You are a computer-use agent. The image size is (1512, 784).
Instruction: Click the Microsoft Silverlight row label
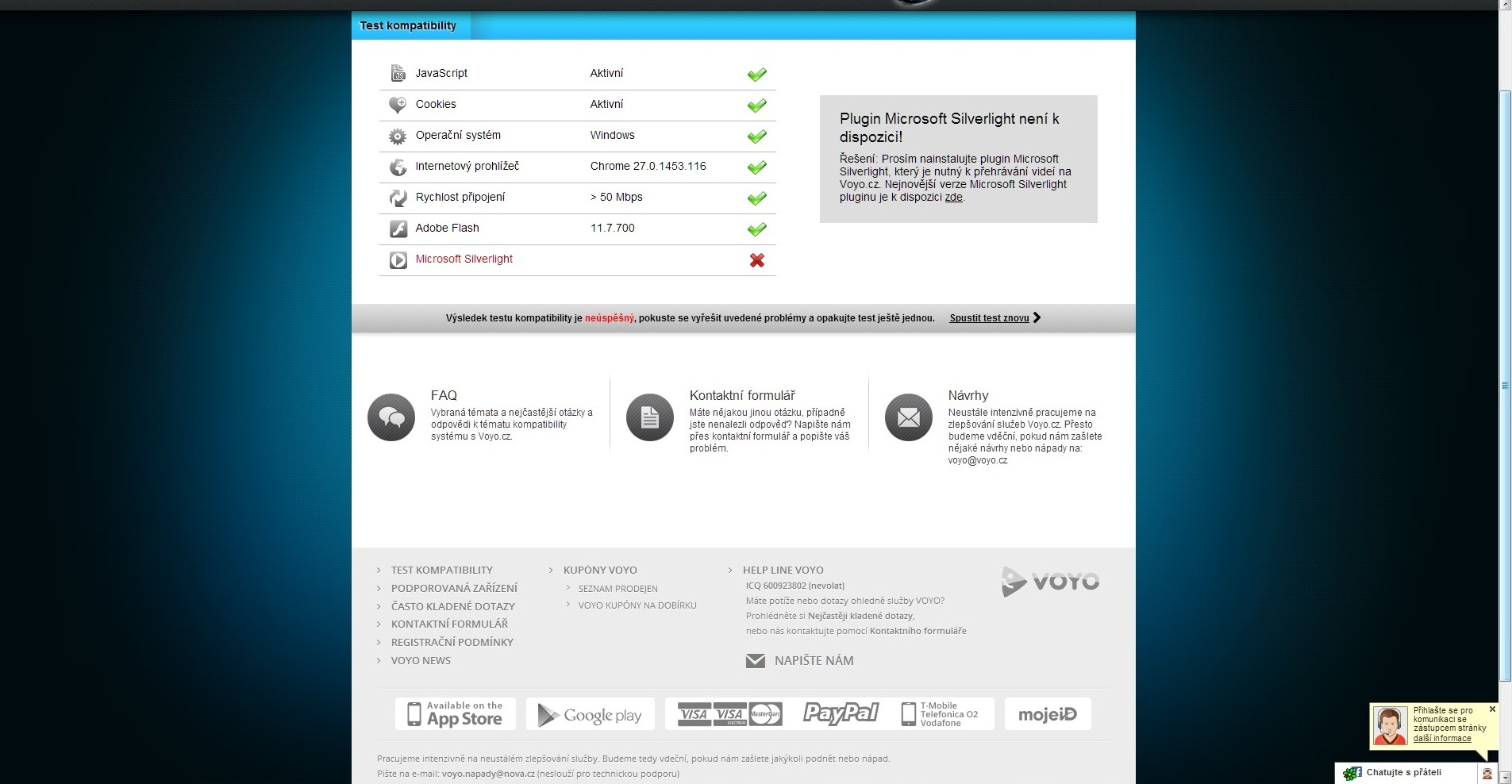pos(464,259)
